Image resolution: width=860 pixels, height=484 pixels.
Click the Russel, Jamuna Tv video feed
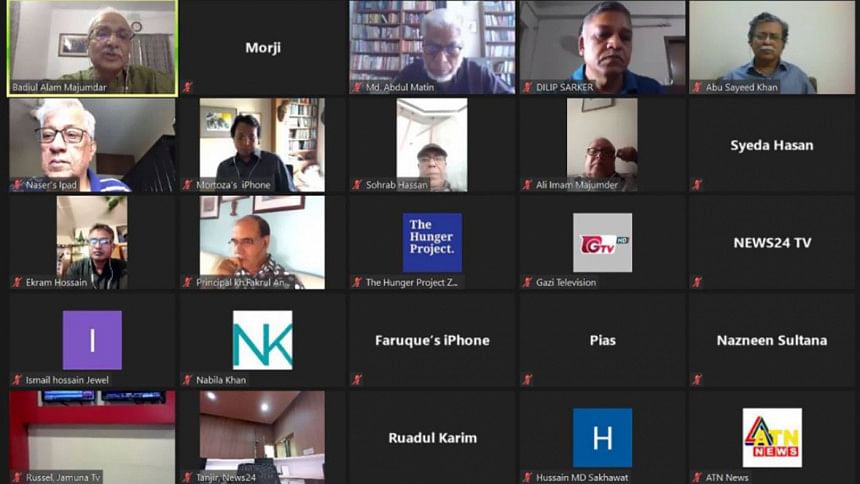click(92, 437)
